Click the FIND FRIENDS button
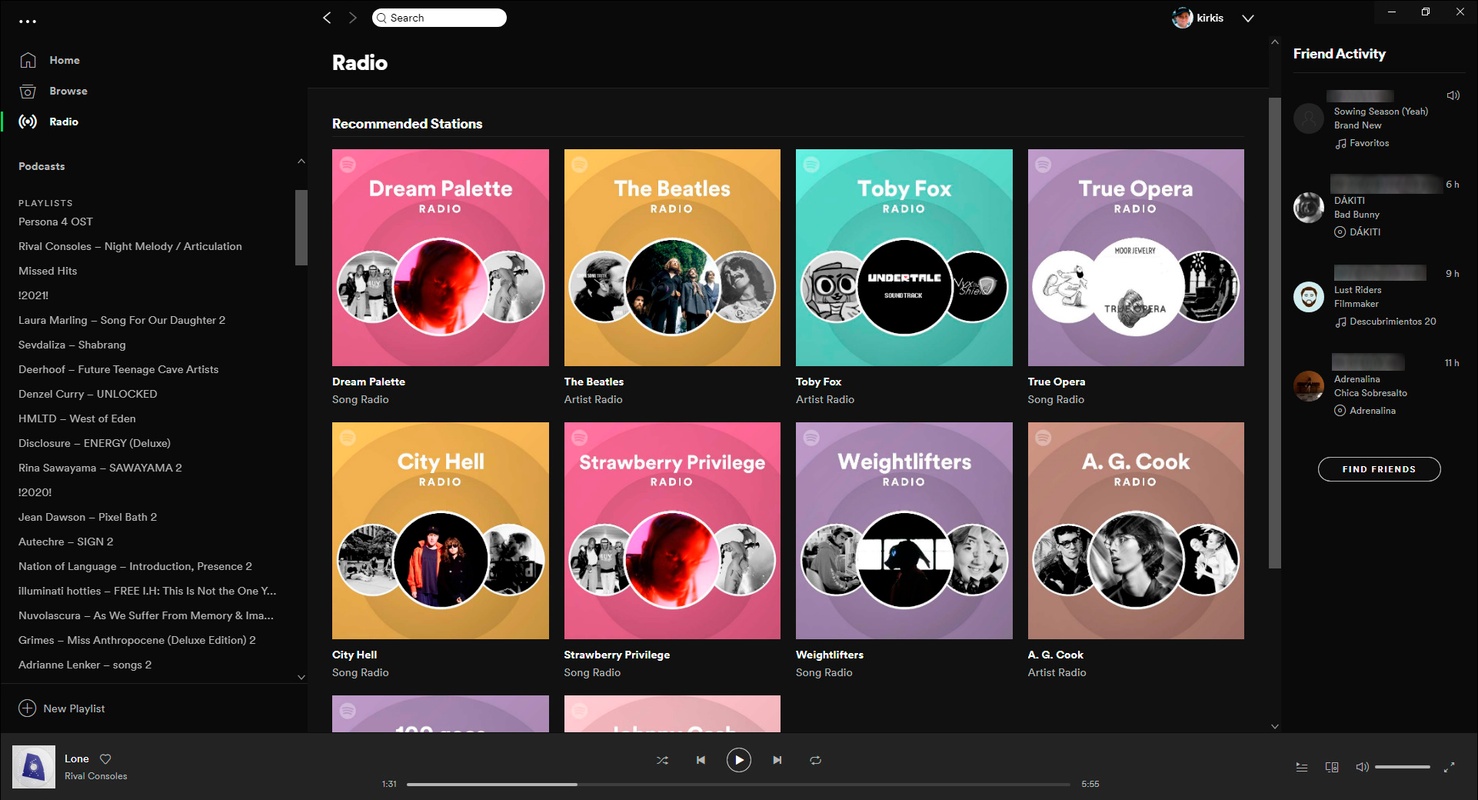1478x800 pixels. pos(1379,469)
